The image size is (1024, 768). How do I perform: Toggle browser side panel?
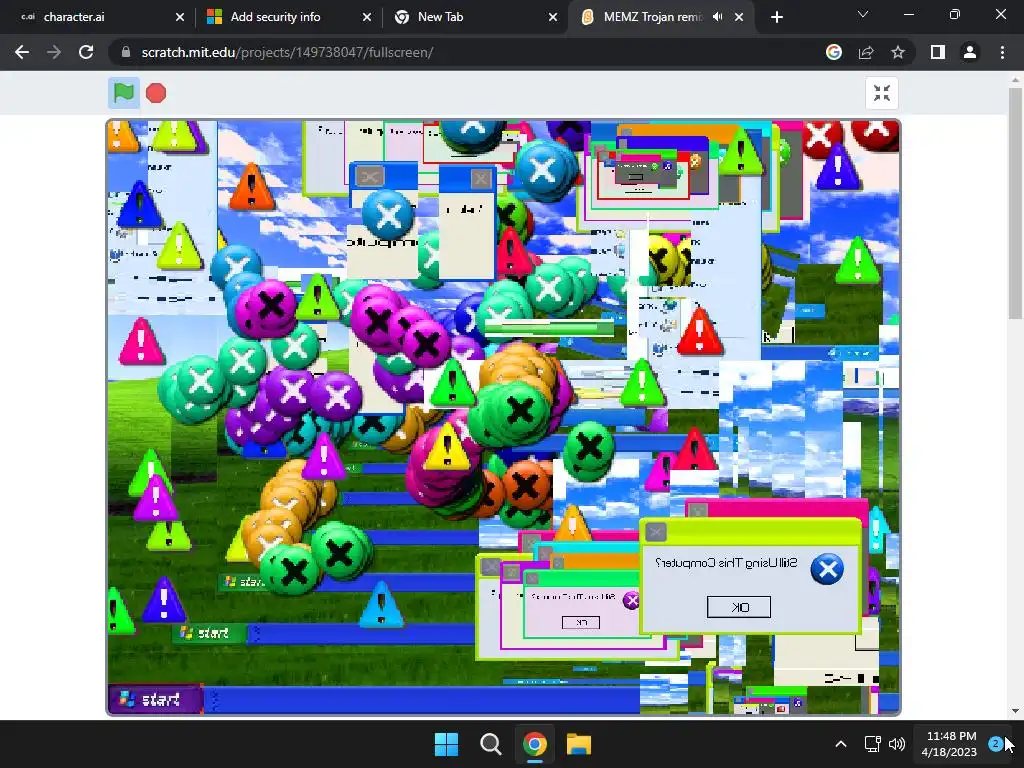tap(938, 52)
